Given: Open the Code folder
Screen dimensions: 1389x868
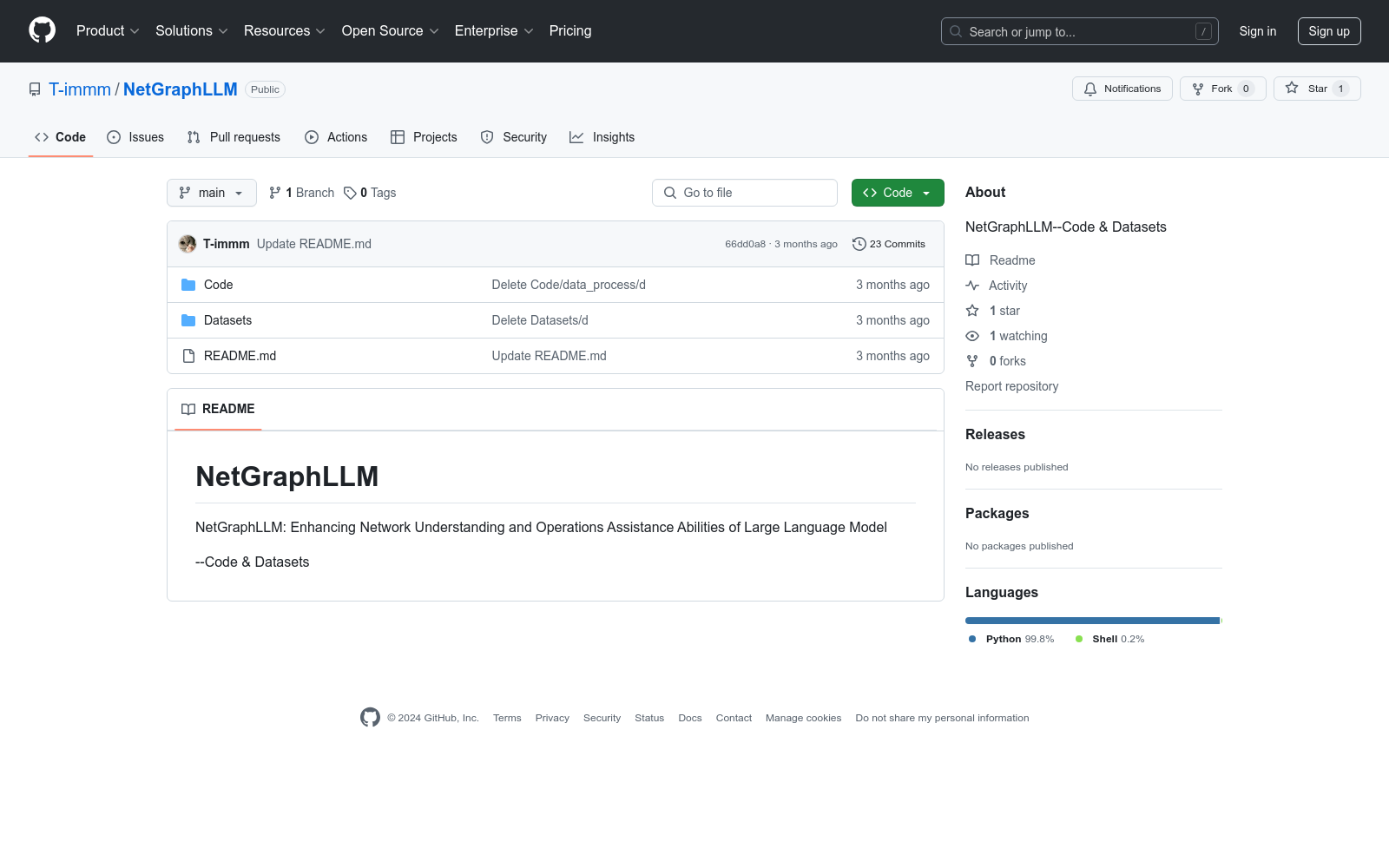Looking at the screenshot, I should (218, 285).
